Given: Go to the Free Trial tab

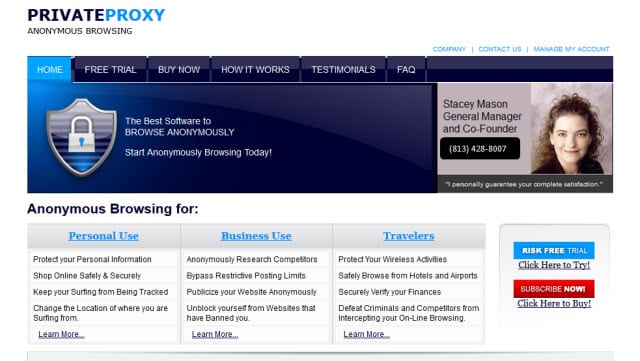Looking at the screenshot, I should 110,70.
